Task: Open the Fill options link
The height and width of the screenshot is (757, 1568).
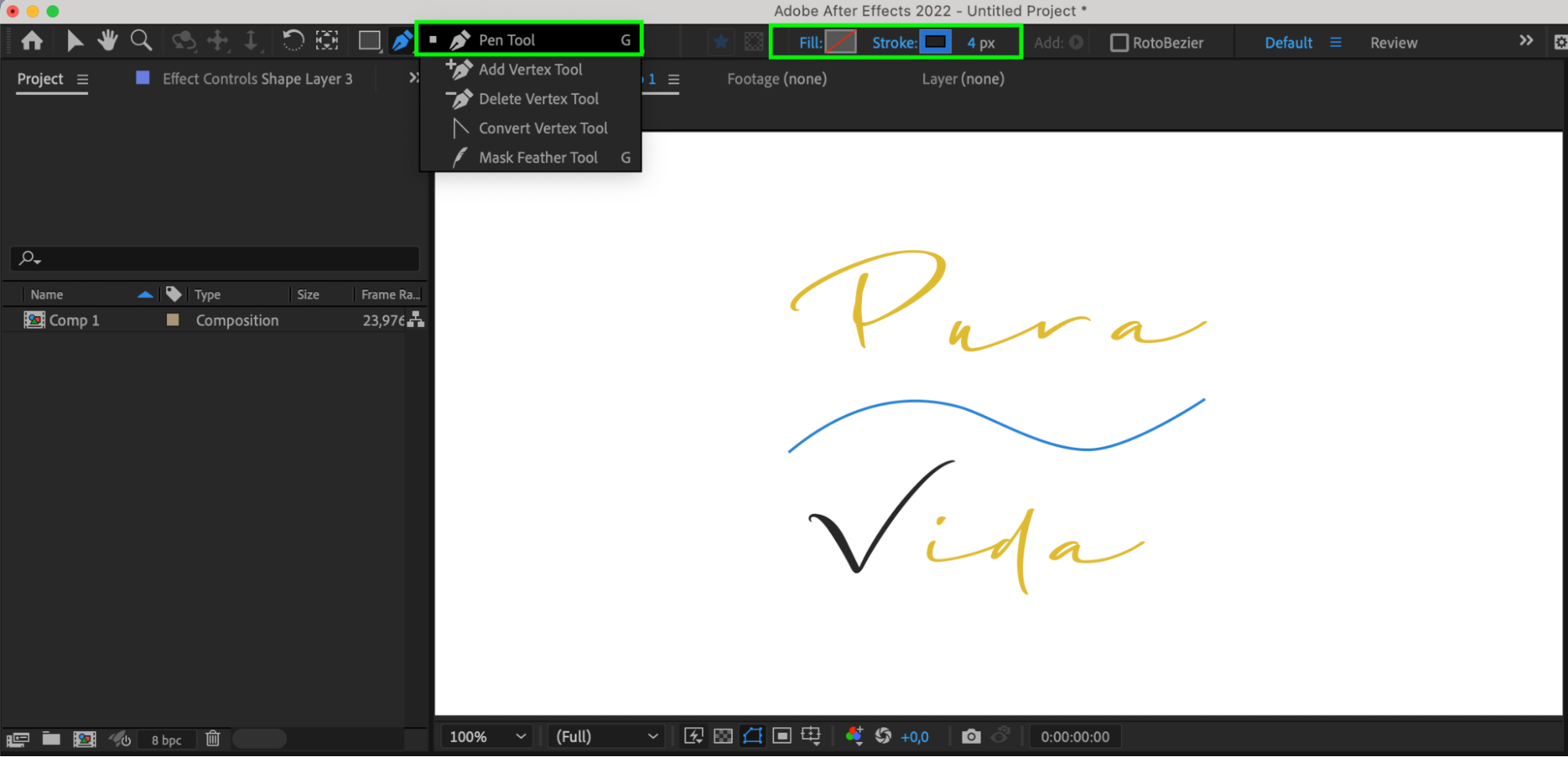Action: [809, 43]
